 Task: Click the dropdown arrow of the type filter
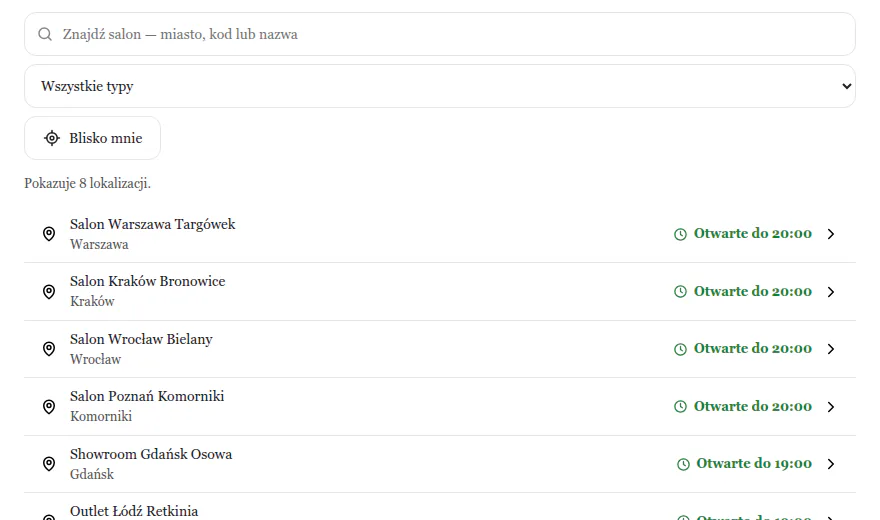(846, 86)
